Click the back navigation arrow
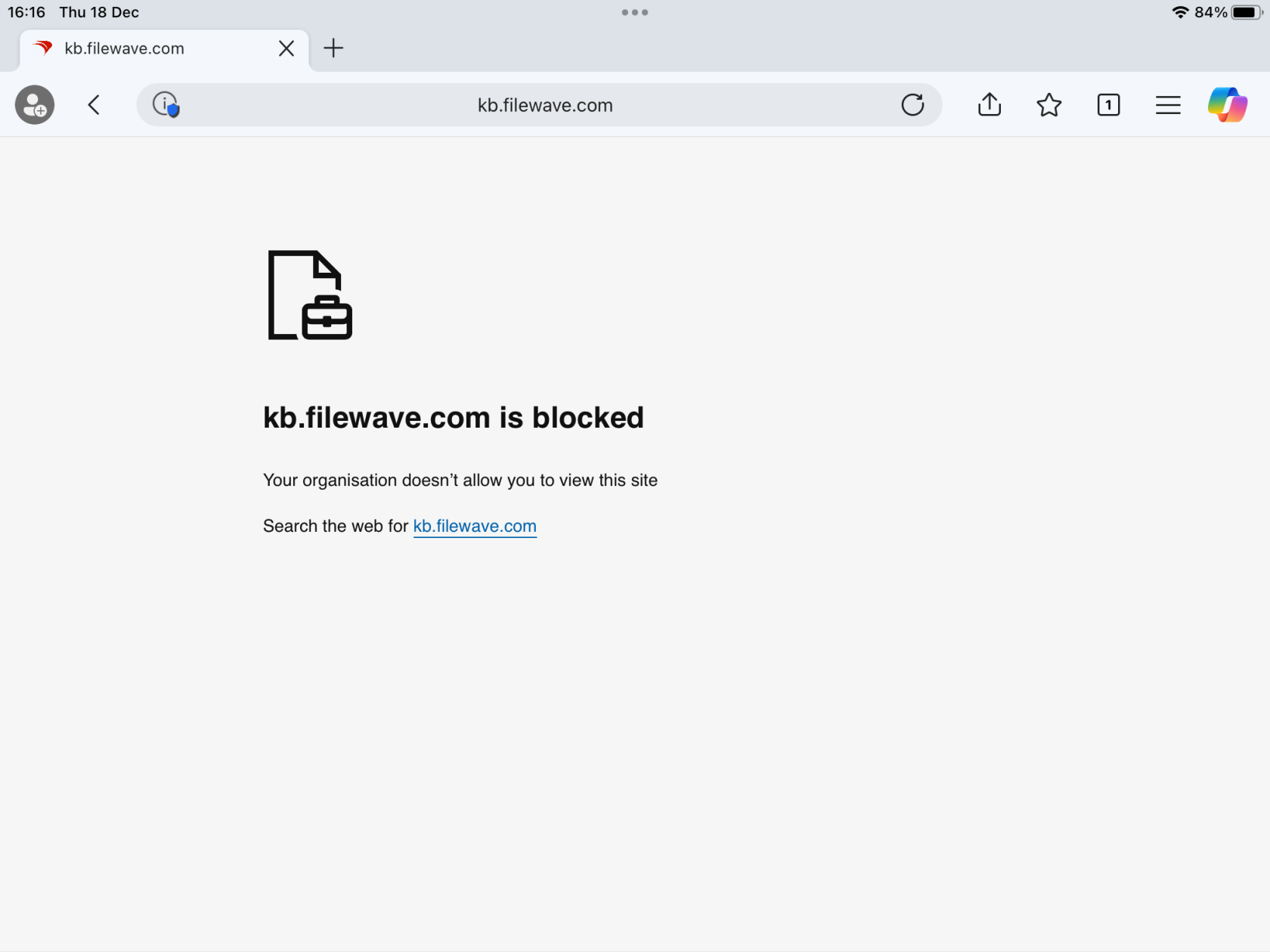The image size is (1270, 952). 94,105
